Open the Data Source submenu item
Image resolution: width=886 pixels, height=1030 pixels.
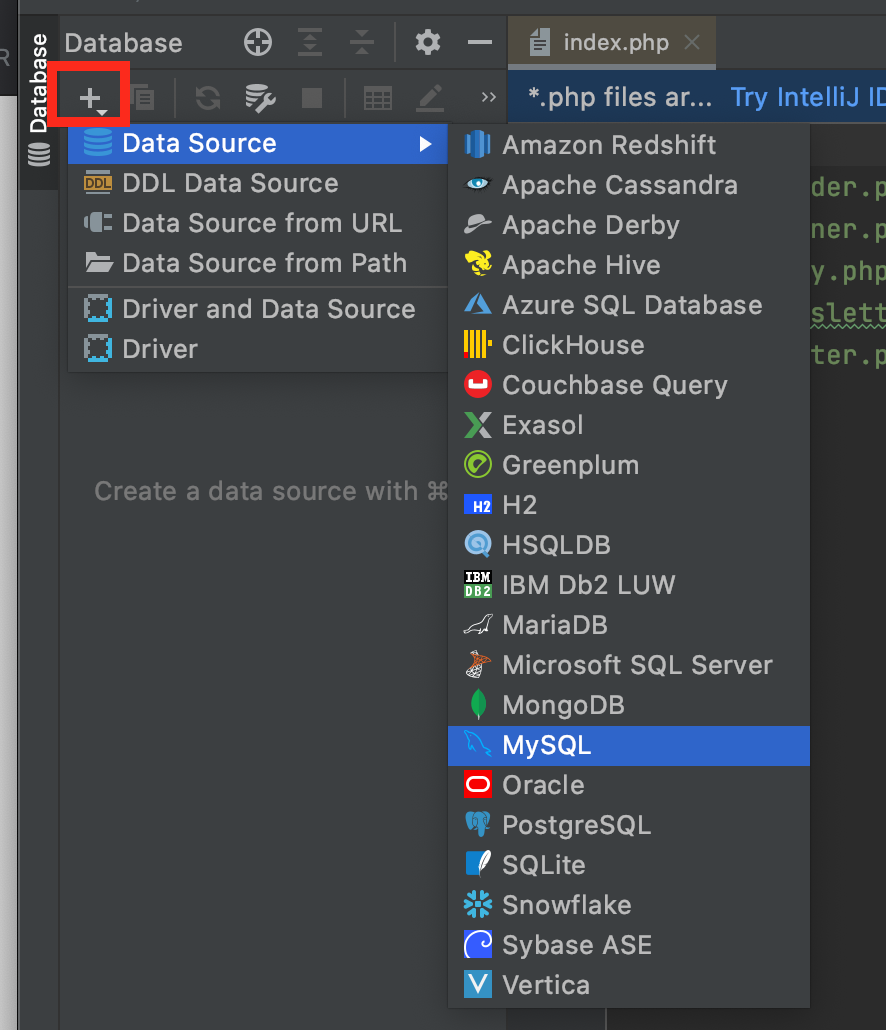[258, 143]
